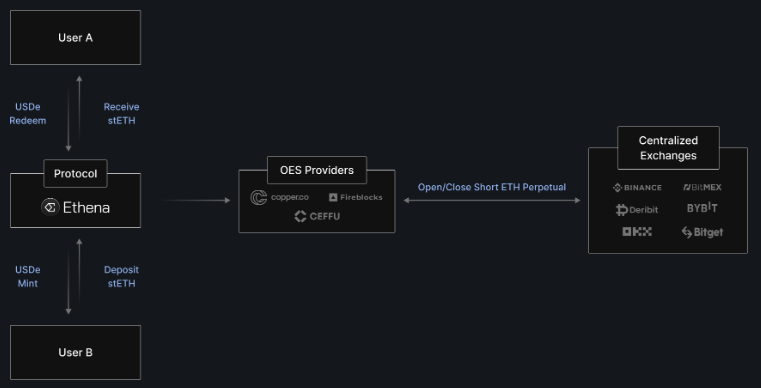Image resolution: width=761 pixels, height=388 pixels.
Task: Click the Binance exchange logo
Action: click(x=637, y=187)
